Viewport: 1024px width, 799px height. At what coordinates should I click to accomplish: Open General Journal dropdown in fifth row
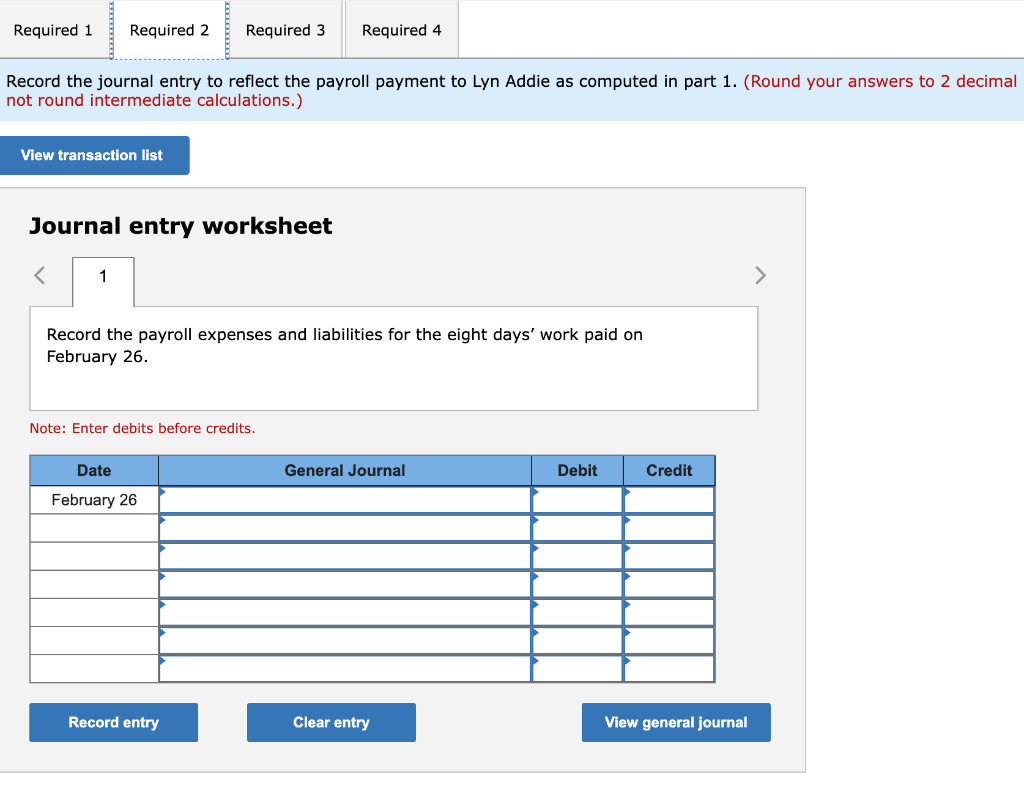click(345, 612)
